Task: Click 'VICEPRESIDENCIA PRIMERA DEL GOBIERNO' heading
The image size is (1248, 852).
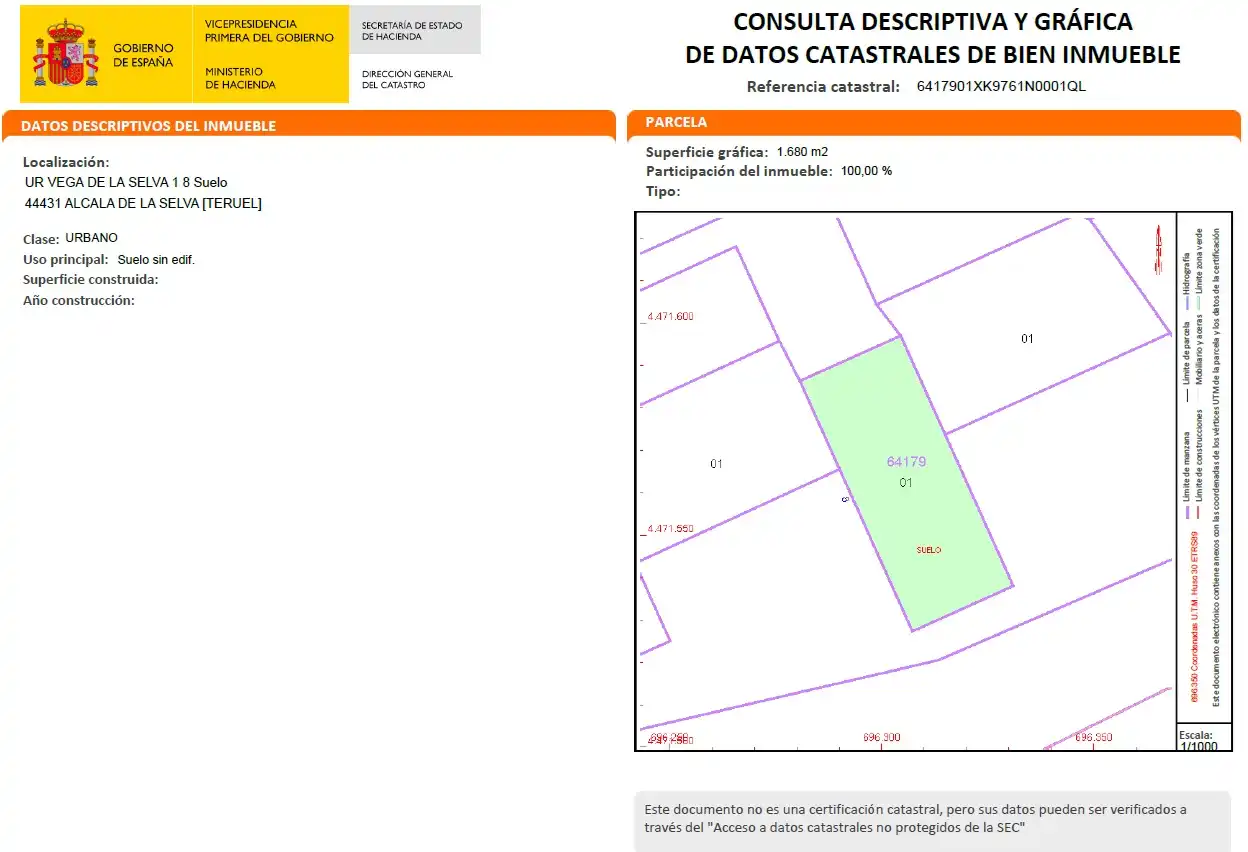Action: (269, 30)
